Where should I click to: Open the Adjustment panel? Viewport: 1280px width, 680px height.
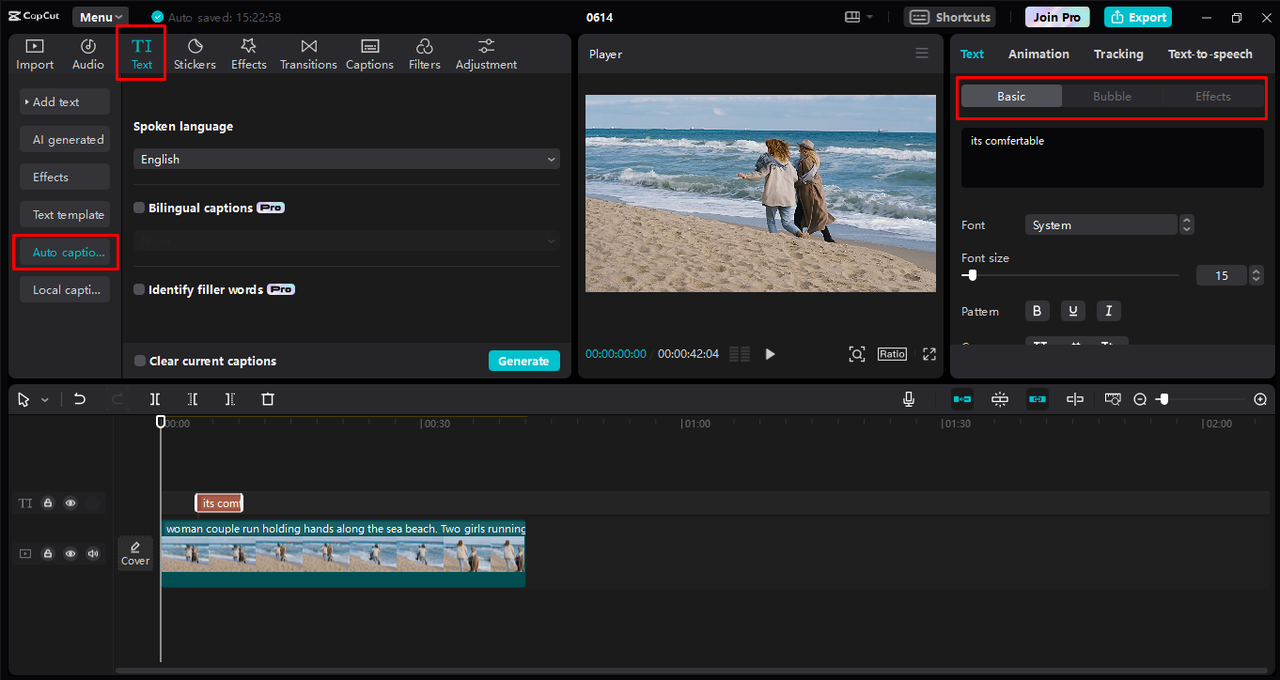pyautogui.click(x=486, y=54)
